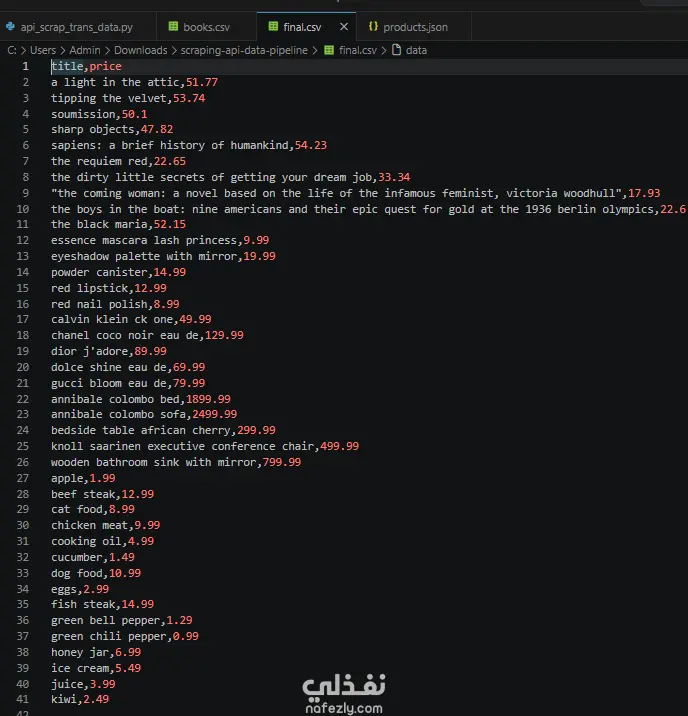Click 'gucci bloom eau de' row text
The image size is (688, 716).
pos(109,383)
